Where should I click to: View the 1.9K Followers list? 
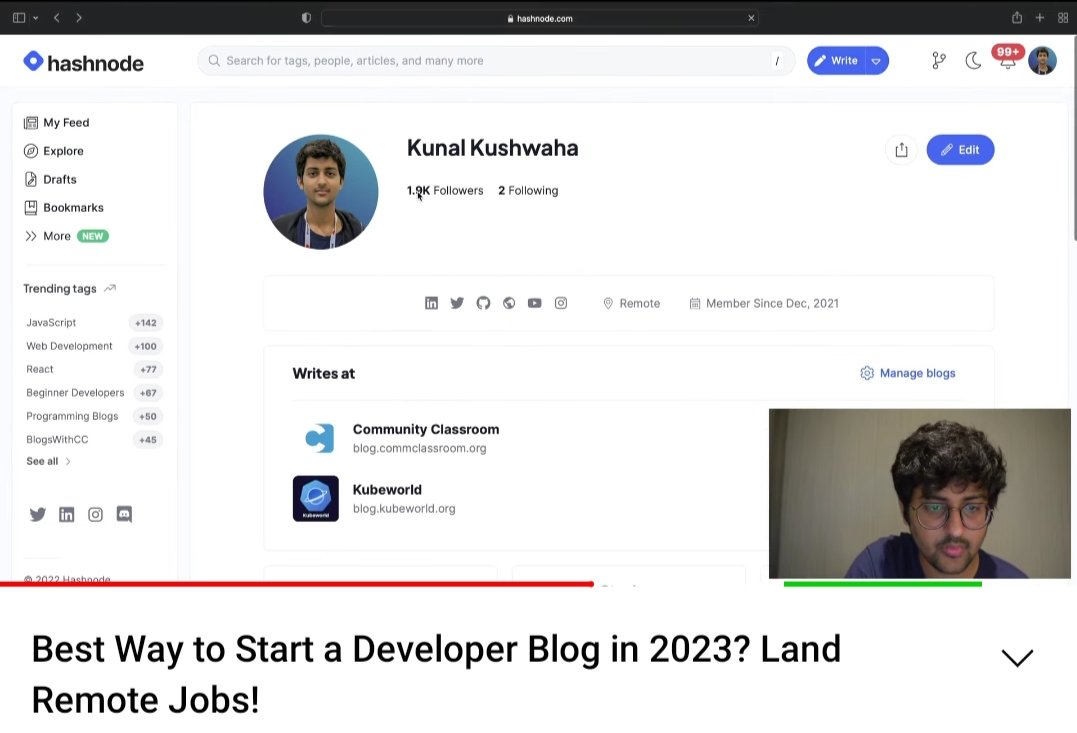[445, 190]
